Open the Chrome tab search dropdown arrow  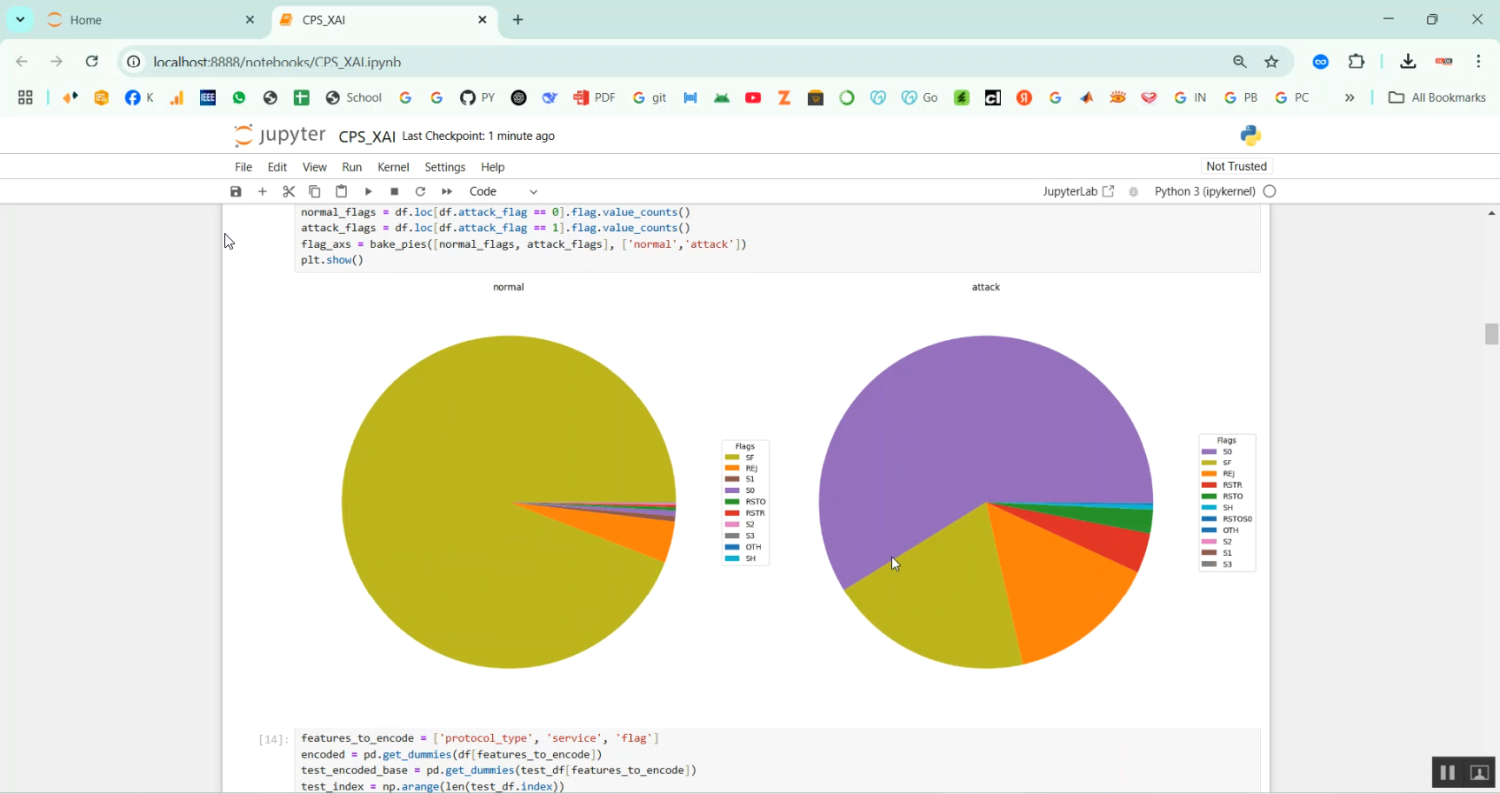pos(20,20)
